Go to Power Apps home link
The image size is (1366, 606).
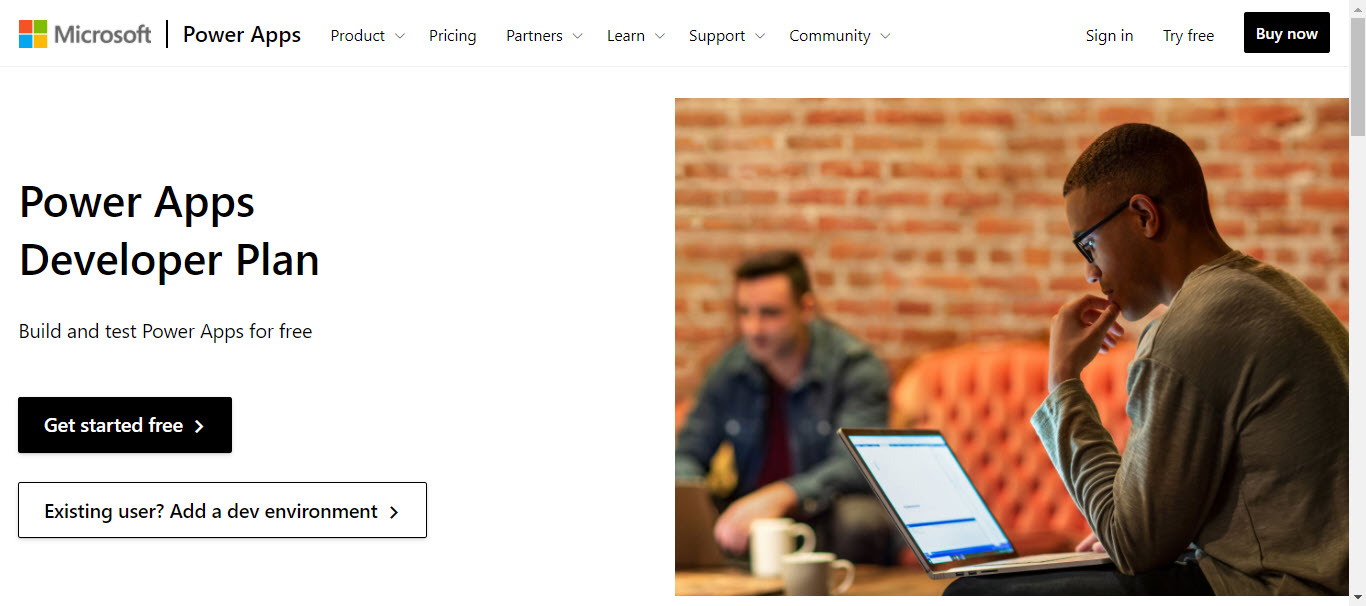[242, 35]
